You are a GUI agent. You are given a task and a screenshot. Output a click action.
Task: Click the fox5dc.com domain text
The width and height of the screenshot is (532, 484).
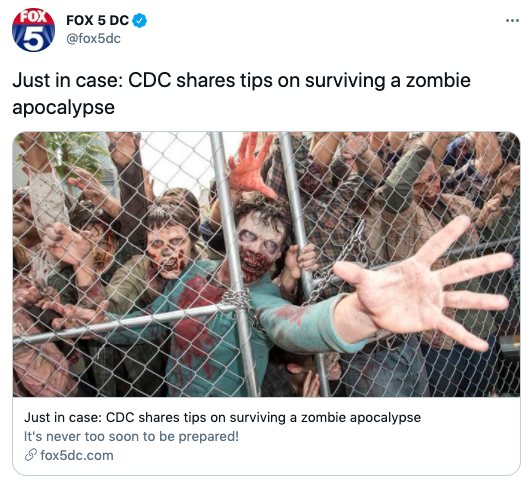coord(77,455)
